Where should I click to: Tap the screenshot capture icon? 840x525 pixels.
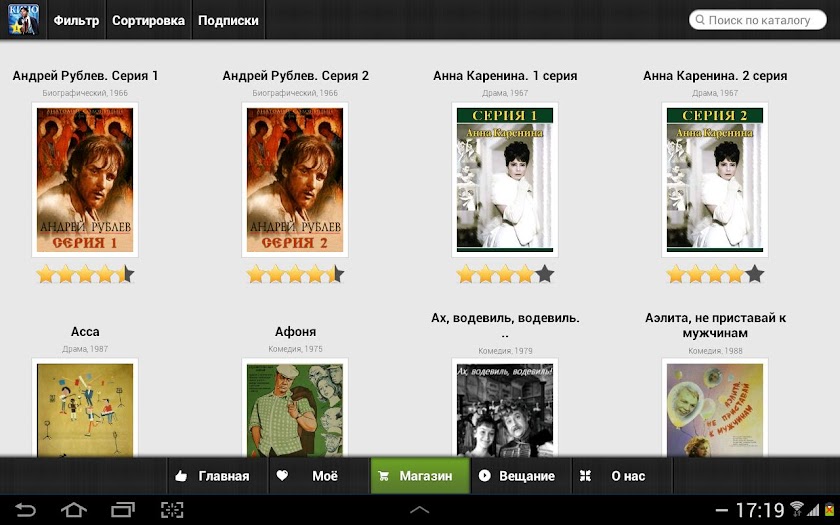click(x=172, y=509)
